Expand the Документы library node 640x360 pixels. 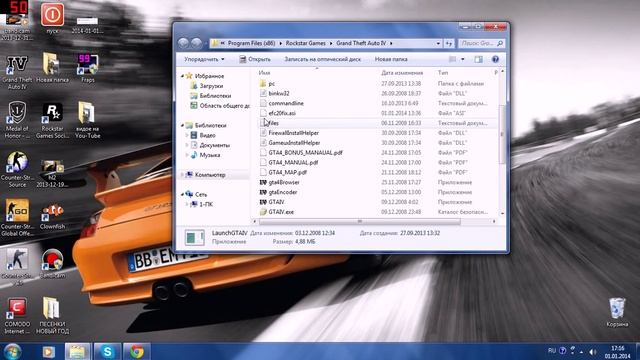point(187,145)
